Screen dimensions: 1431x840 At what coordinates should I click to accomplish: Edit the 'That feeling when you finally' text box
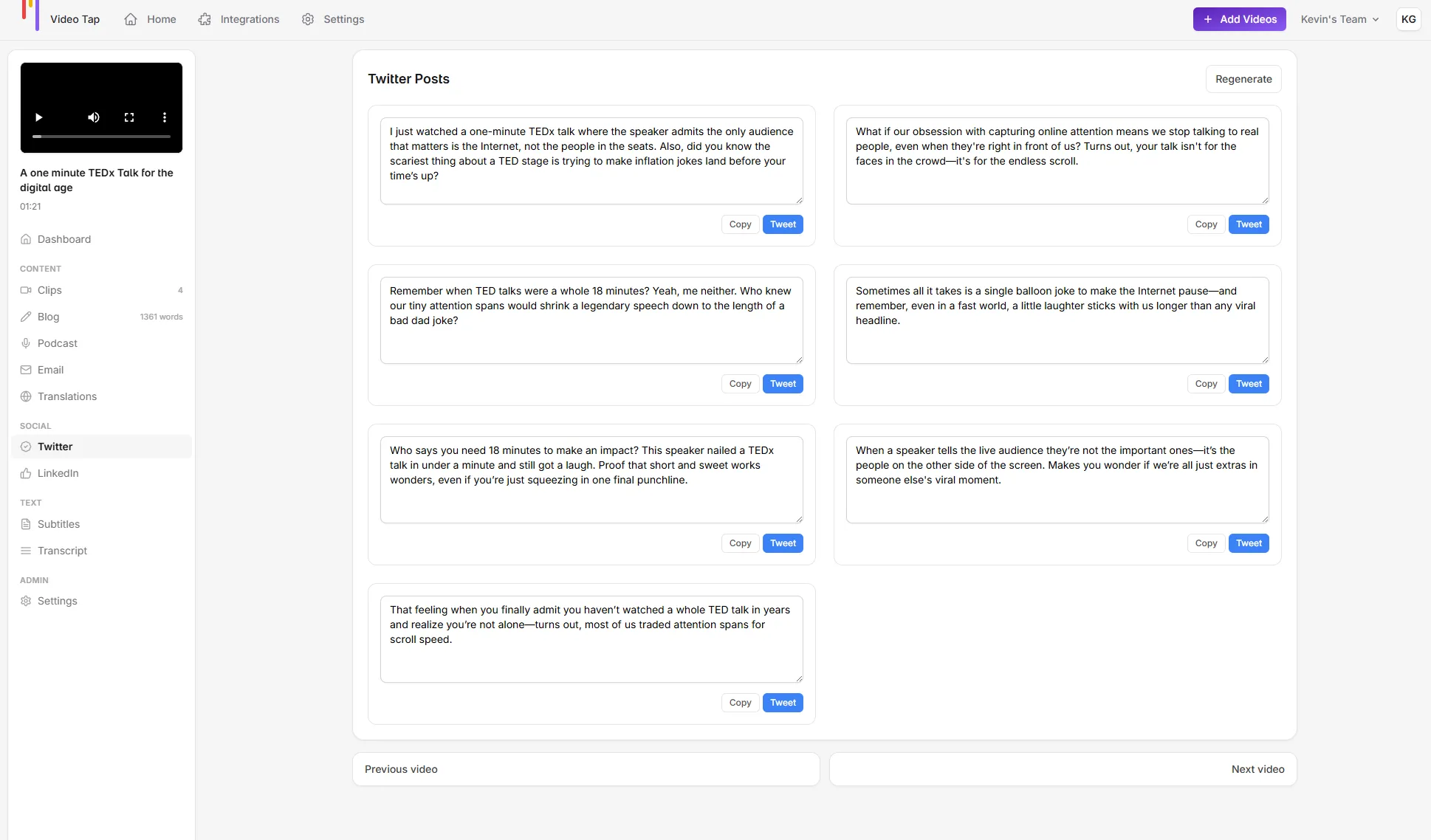click(x=591, y=639)
